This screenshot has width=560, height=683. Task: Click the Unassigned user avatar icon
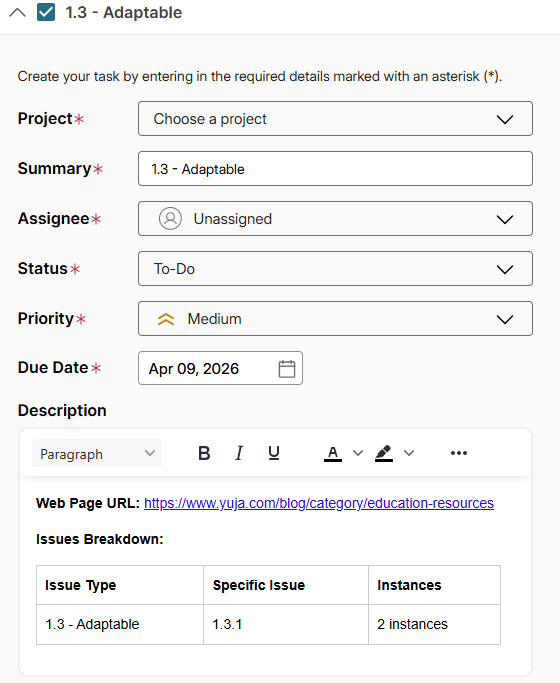(170, 219)
